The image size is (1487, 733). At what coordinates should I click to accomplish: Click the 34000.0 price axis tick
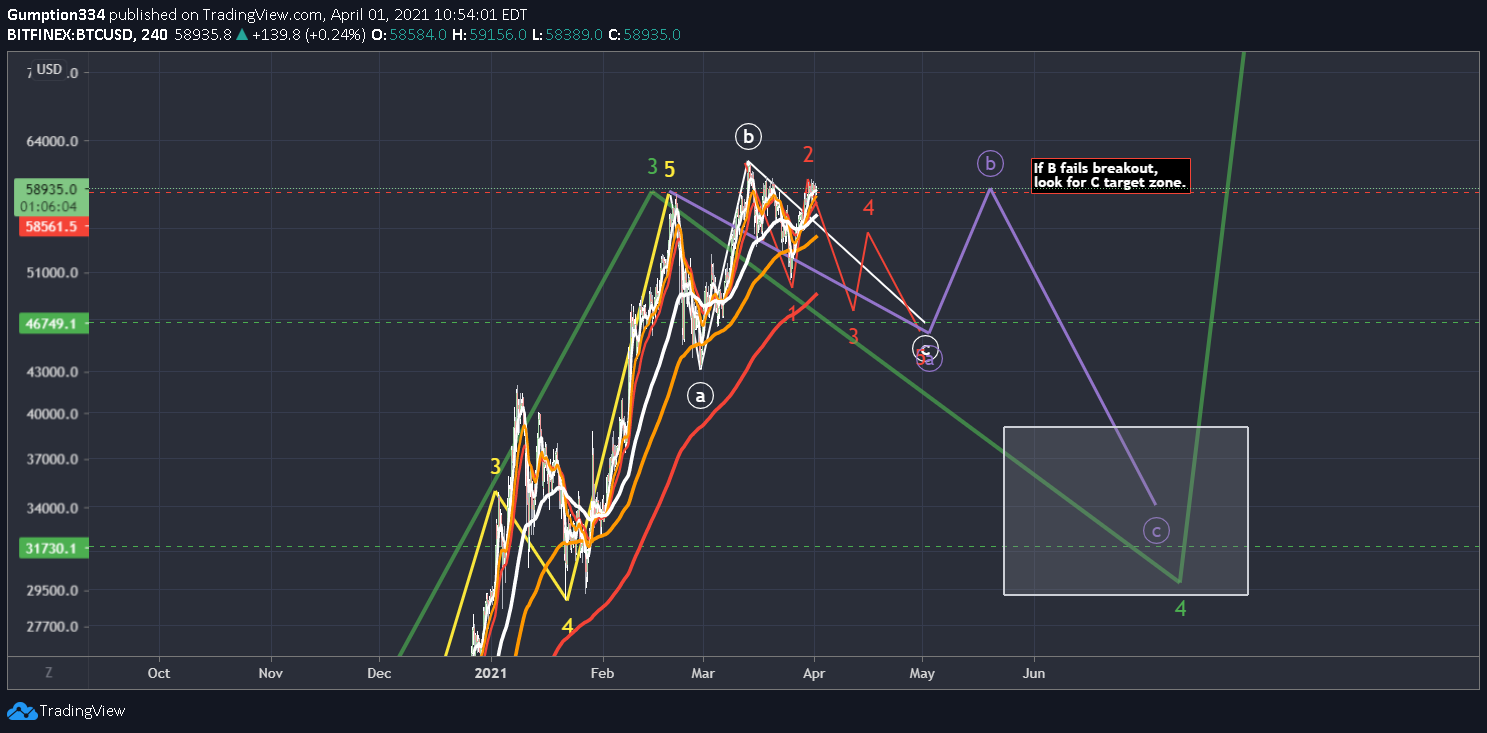[x=53, y=508]
